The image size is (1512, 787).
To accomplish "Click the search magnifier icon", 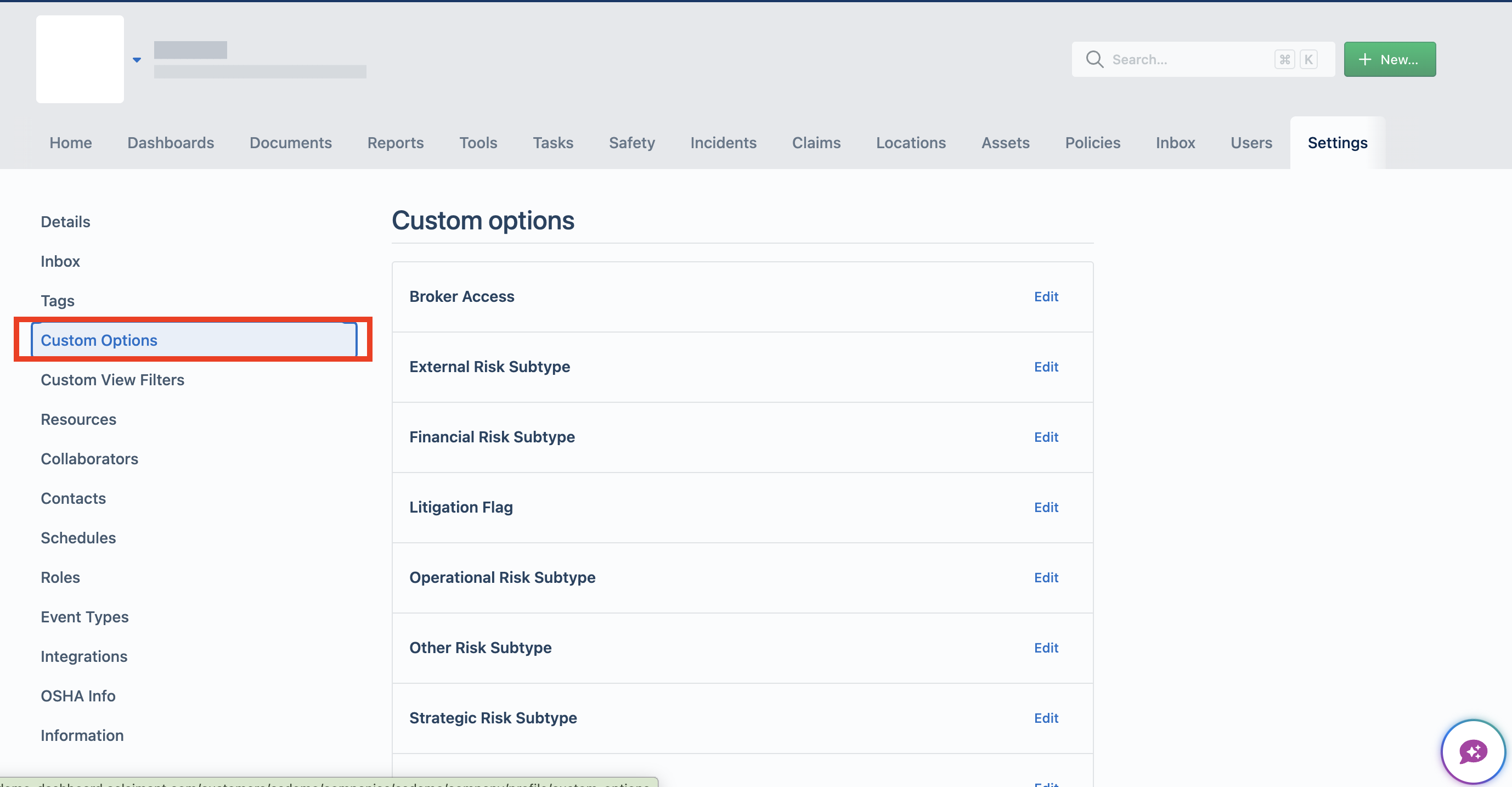I will click(x=1094, y=59).
